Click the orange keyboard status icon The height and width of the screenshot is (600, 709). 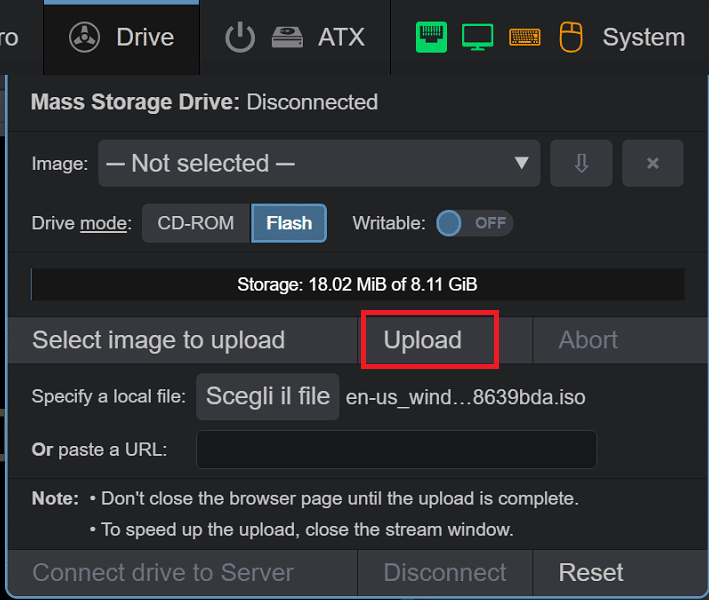(525, 37)
